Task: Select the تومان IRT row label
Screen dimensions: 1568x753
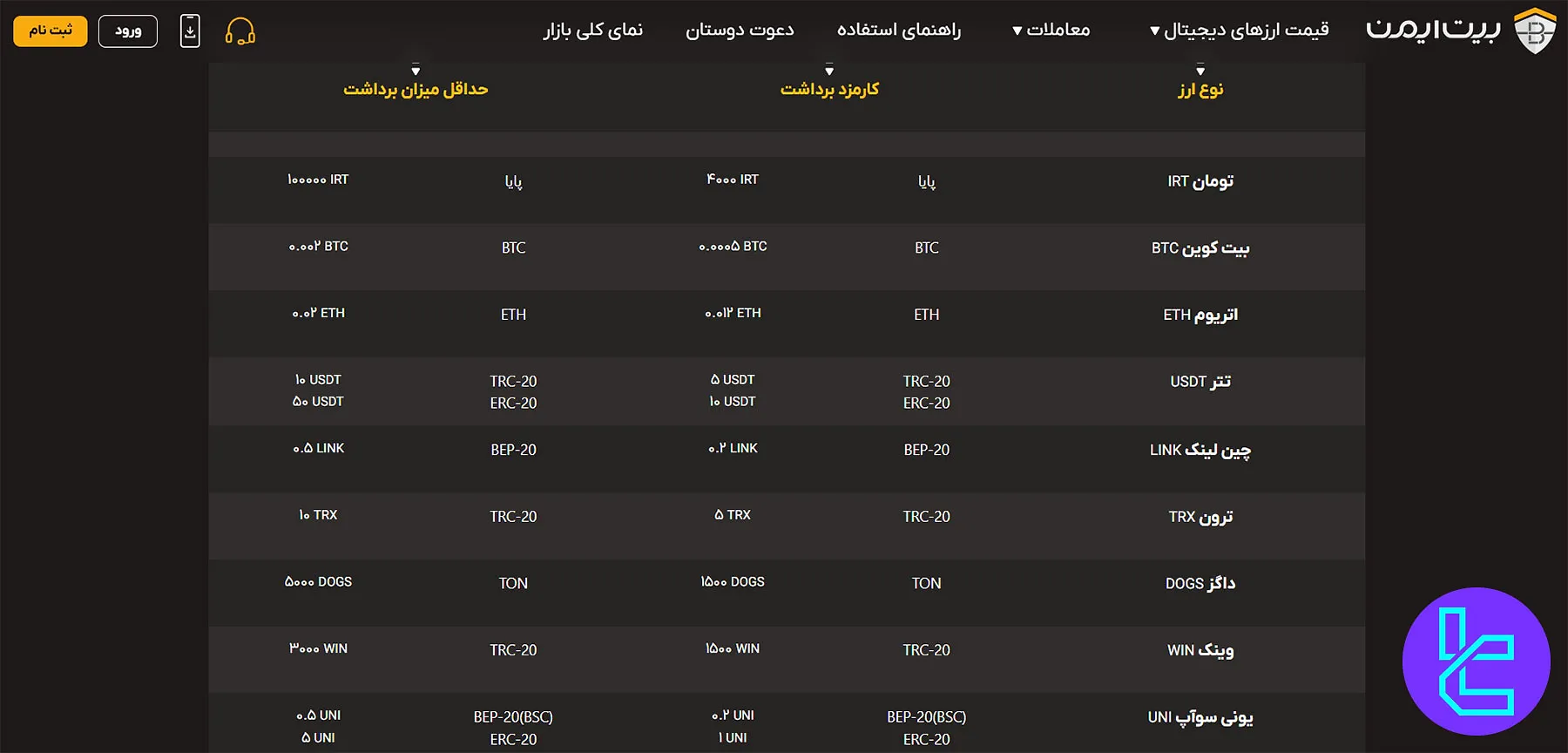Action: pos(1200,181)
